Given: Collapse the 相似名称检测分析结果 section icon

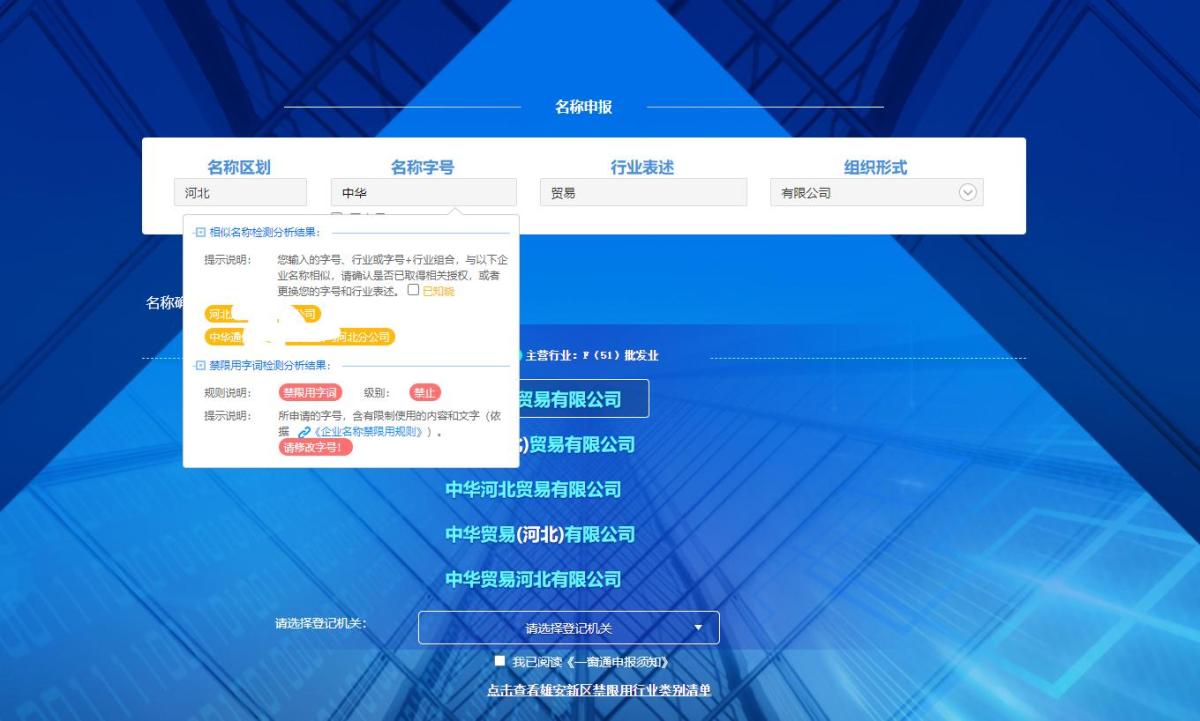Looking at the screenshot, I should [x=200, y=232].
